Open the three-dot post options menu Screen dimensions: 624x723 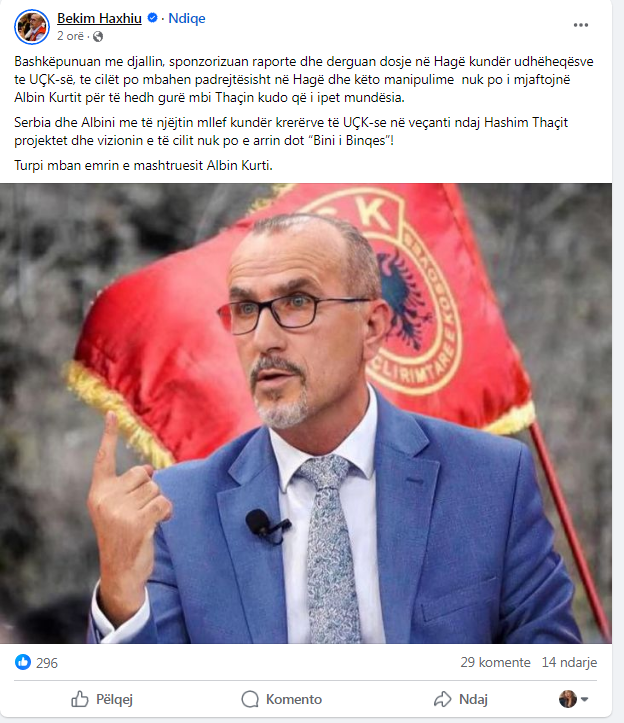581,25
